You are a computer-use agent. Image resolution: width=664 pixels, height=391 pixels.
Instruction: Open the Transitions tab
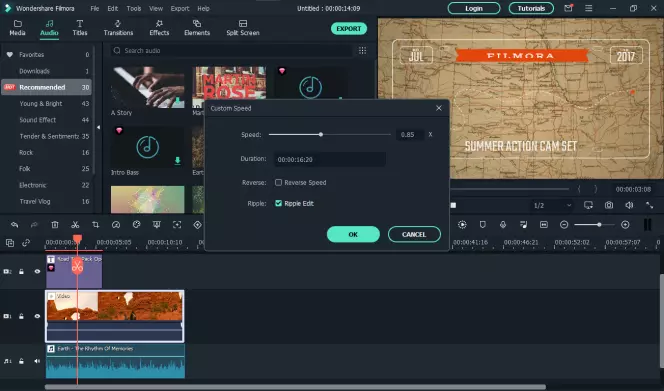click(118, 28)
